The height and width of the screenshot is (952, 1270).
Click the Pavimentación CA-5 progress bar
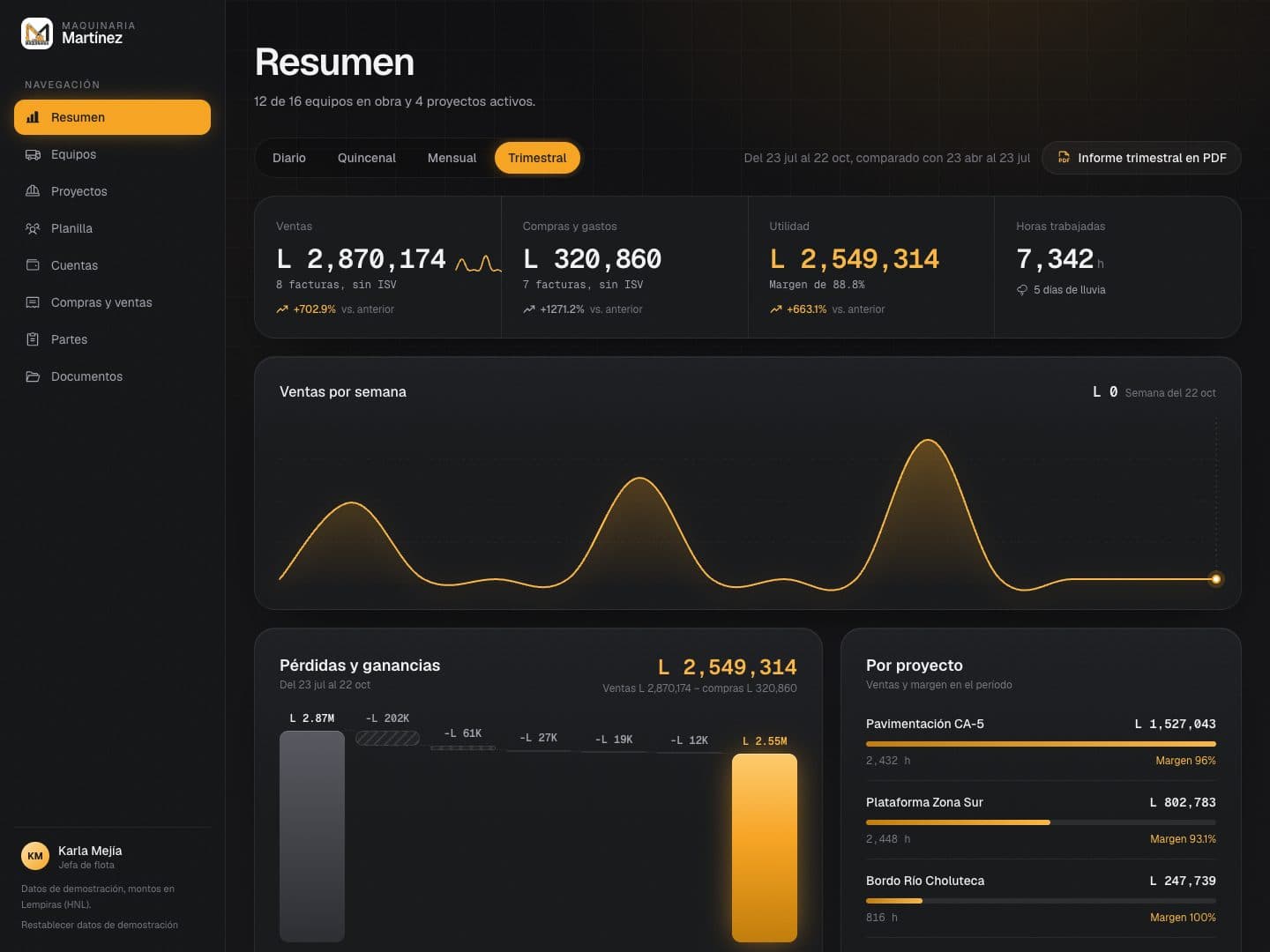pos(1041,744)
